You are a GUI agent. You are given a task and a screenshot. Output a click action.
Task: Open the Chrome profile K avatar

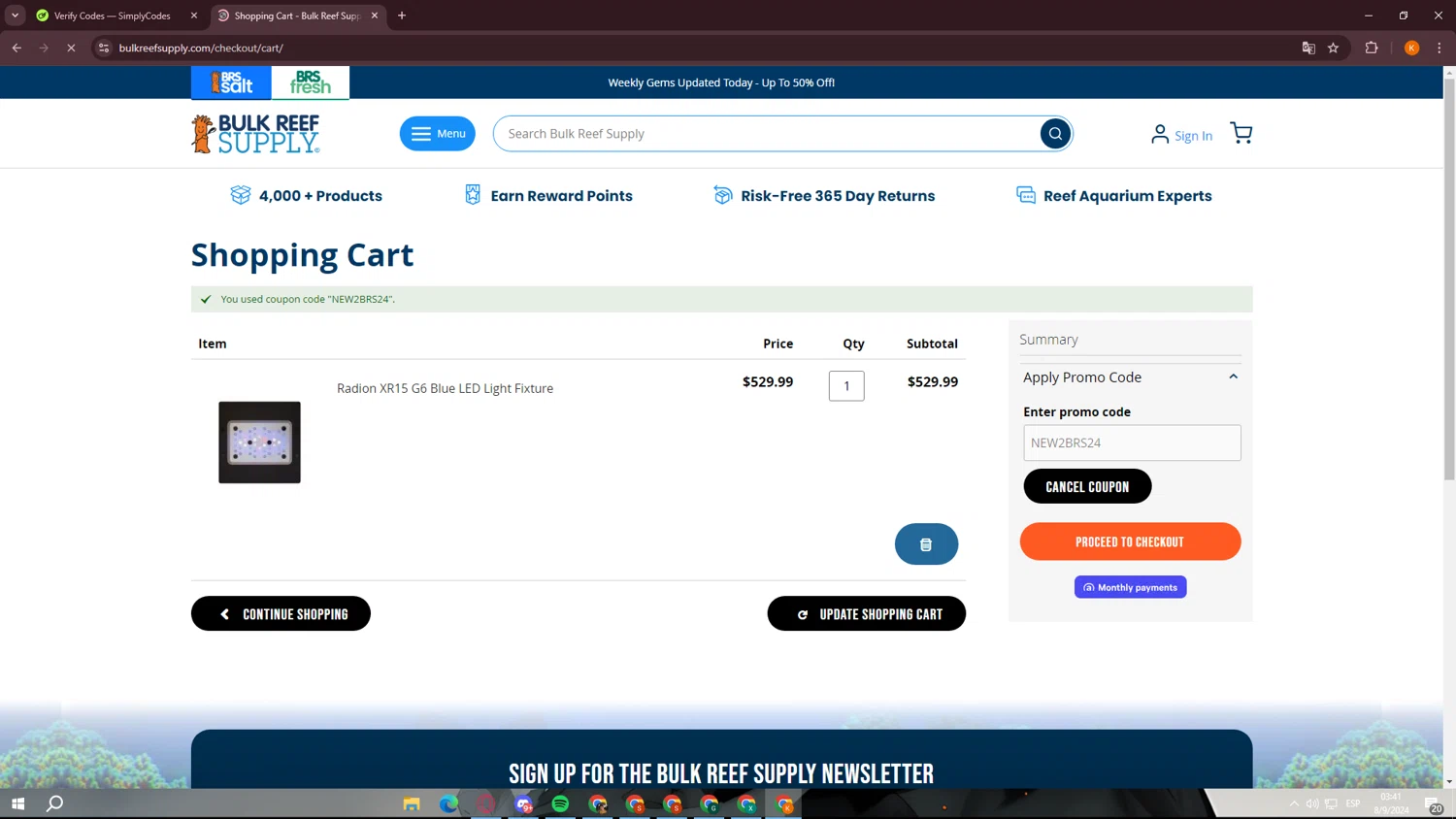[x=1412, y=48]
